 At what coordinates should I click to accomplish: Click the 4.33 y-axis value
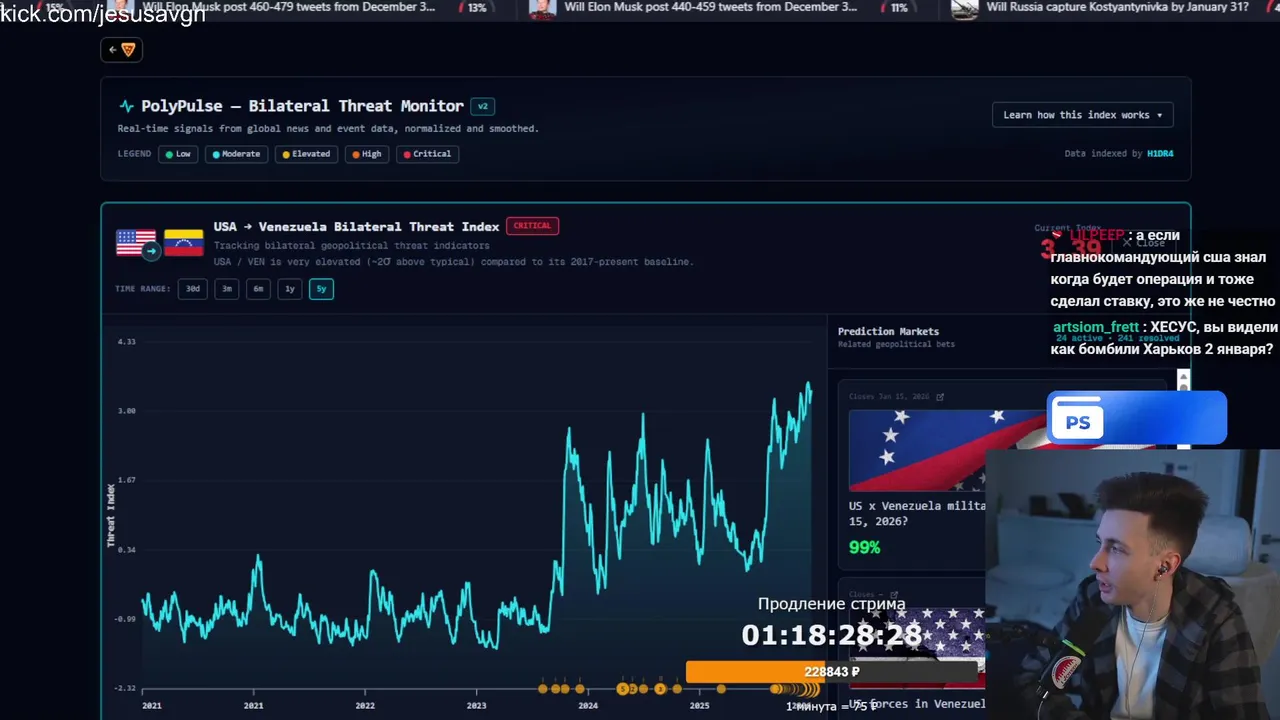pyautogui.click(x=126, y=342)
